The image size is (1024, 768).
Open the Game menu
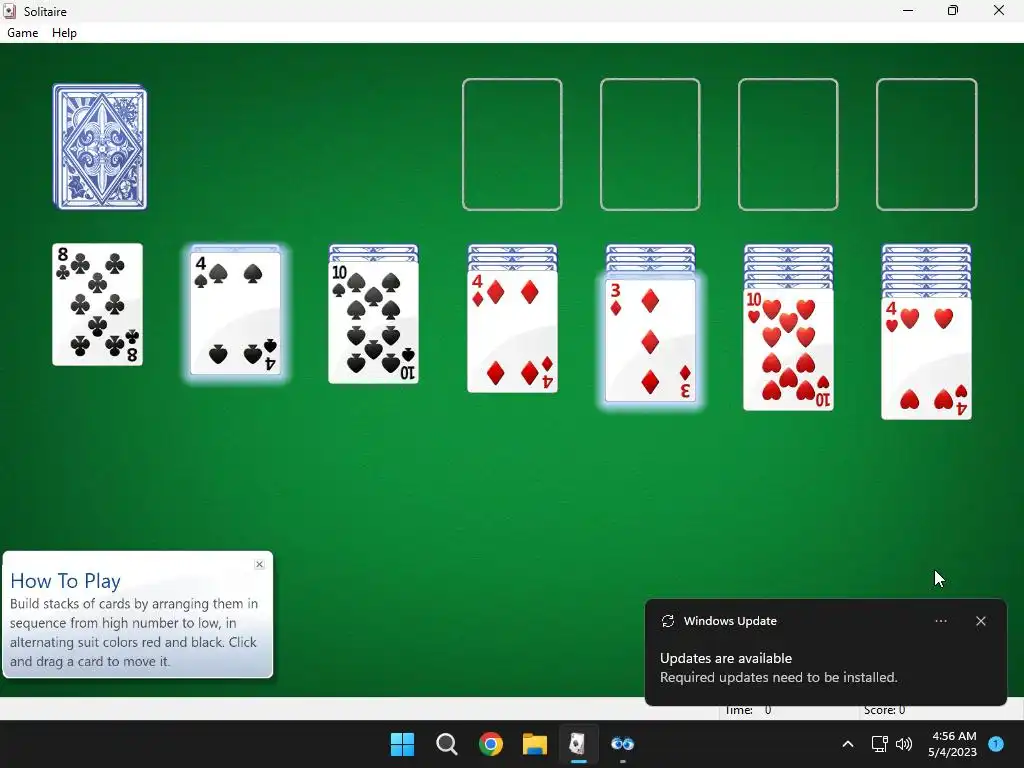[x=23, y=33]
